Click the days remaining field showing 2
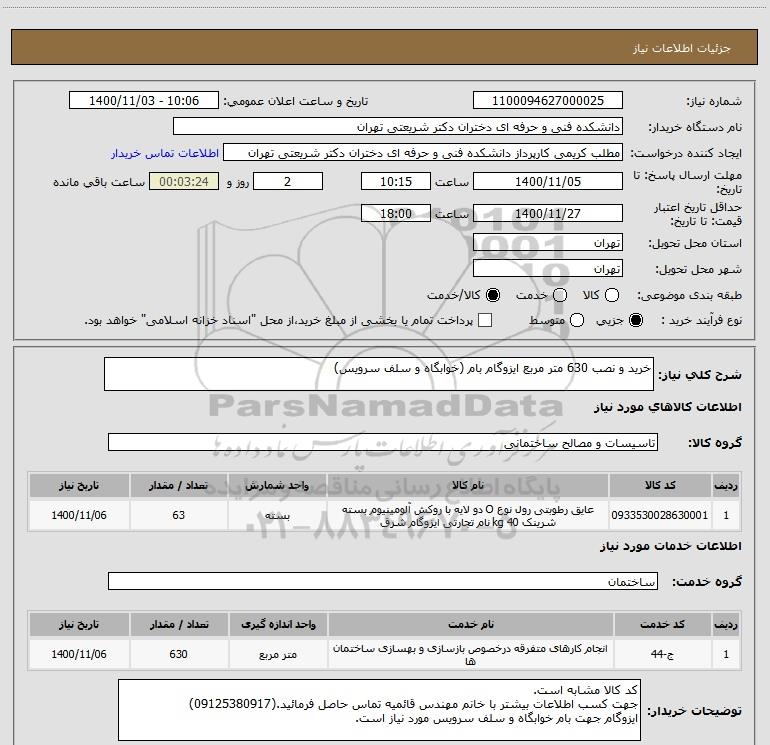The width and height of the screenshot is (770, 745). (288, 181)
